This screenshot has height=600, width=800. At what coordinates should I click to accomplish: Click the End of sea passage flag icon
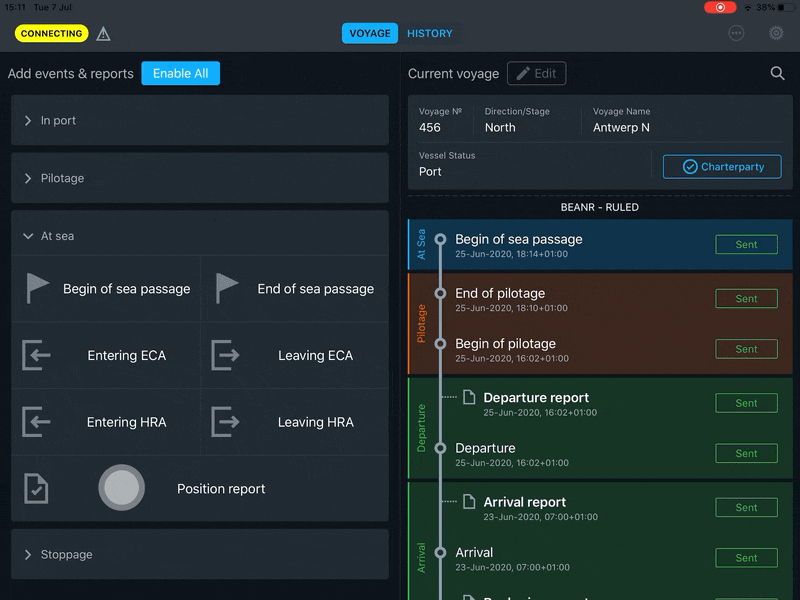coord(227,288)
